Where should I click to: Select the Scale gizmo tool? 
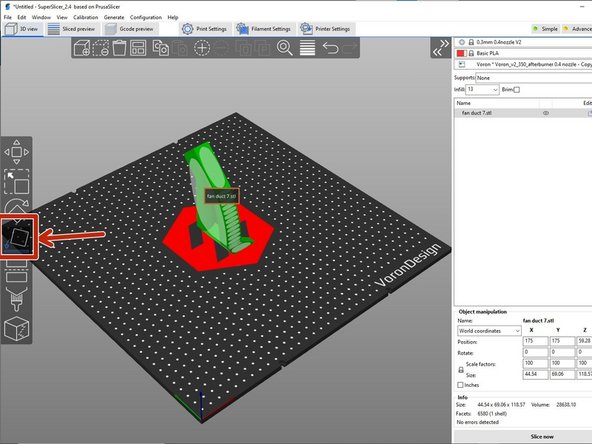pos(16,182)
